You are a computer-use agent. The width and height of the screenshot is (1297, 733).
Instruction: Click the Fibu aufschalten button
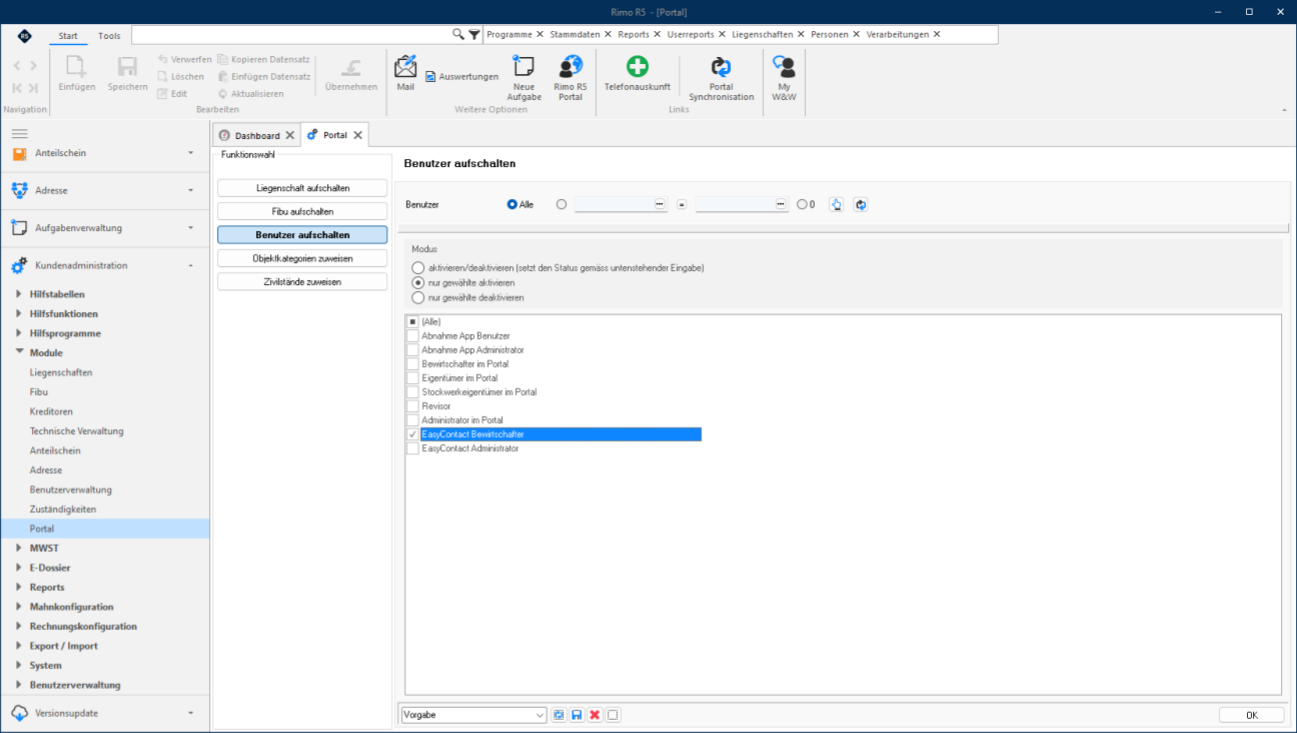[302, 212]
